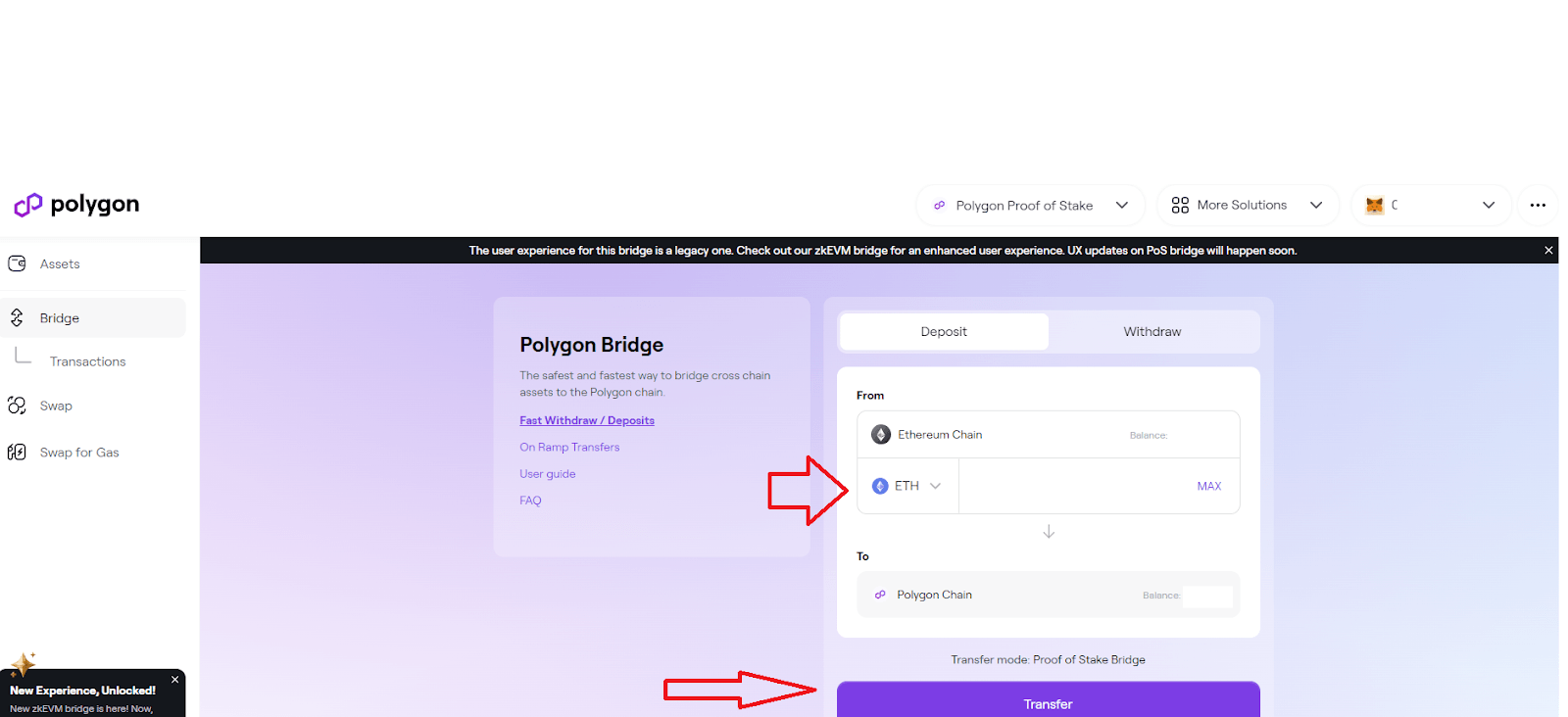Click the Assets wallet icon
The height and width of the screenshot is (717, 1568).
pos(17,263)
